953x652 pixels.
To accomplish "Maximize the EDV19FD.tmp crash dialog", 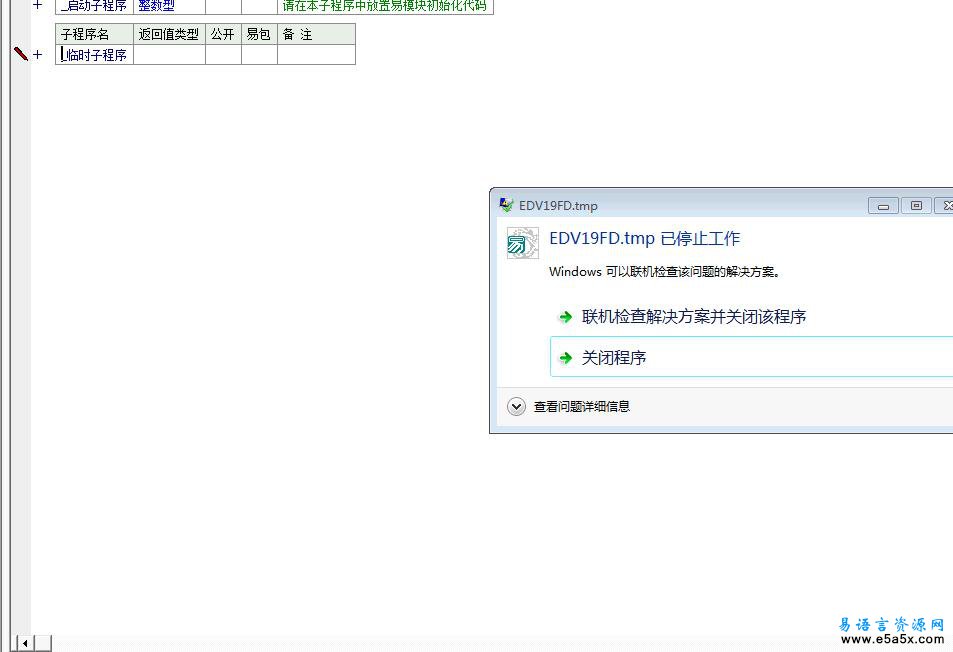I will [x=916, y=206].
